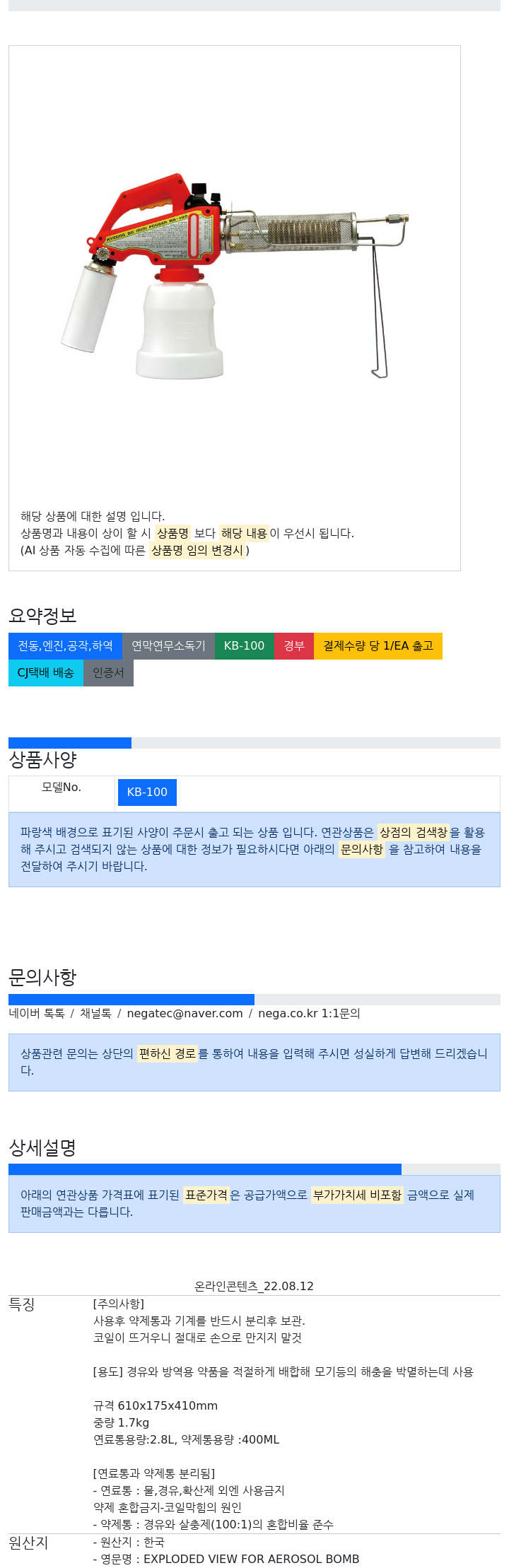The image size is (509, 1568).
Task: Click the green KB-100 summary tag
Action: click(244, 646)
